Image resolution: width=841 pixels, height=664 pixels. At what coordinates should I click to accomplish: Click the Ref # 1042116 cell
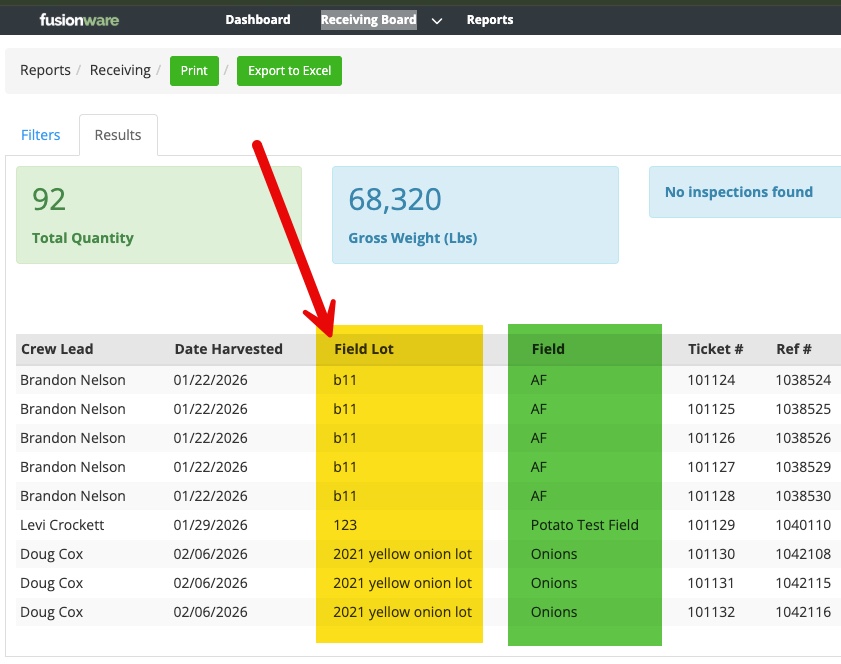point(803,612)
